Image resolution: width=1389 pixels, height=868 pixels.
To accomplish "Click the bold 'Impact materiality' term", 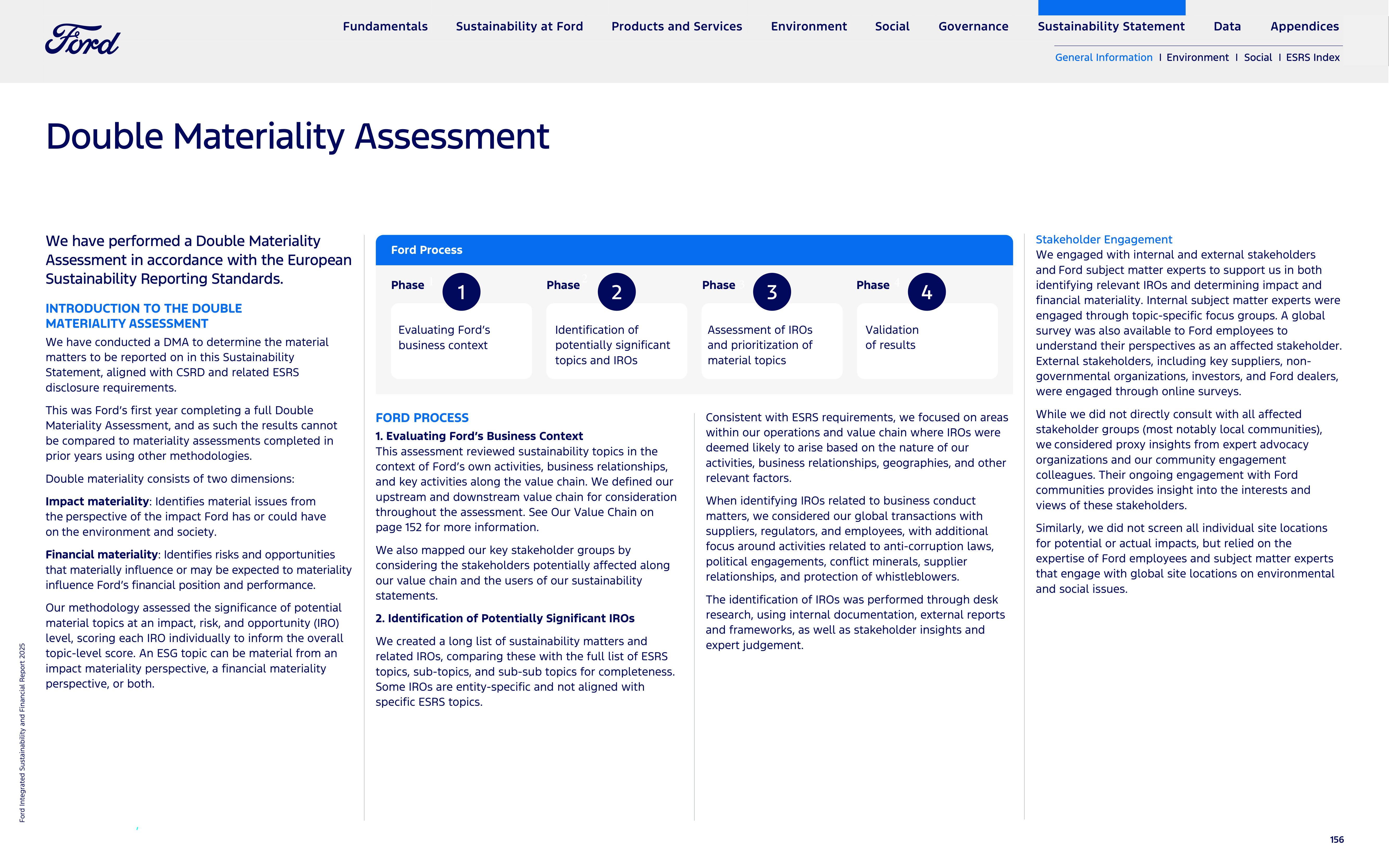I will (x=97, y=501).
